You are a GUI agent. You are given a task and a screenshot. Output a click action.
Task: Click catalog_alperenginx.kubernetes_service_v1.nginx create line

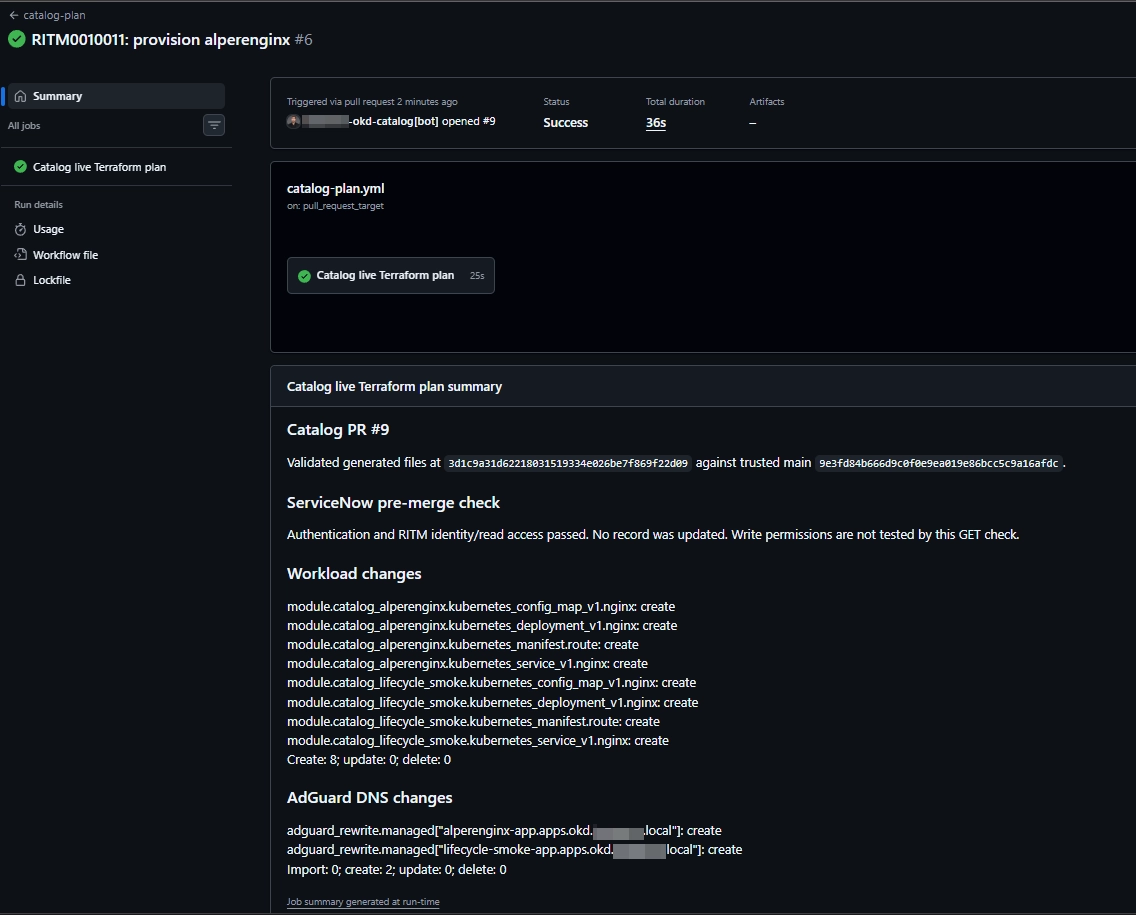(x=467, y=663)
